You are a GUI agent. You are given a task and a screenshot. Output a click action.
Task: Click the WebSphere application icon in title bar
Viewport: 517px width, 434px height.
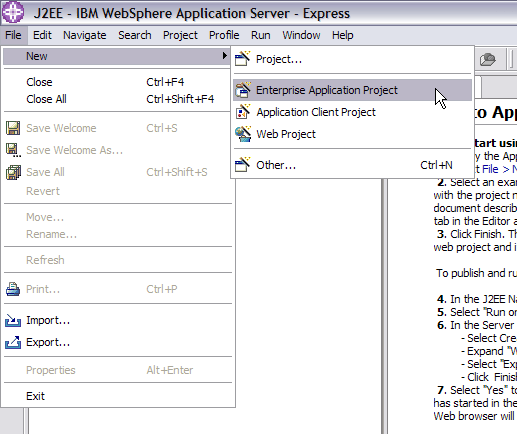(13, 12)
